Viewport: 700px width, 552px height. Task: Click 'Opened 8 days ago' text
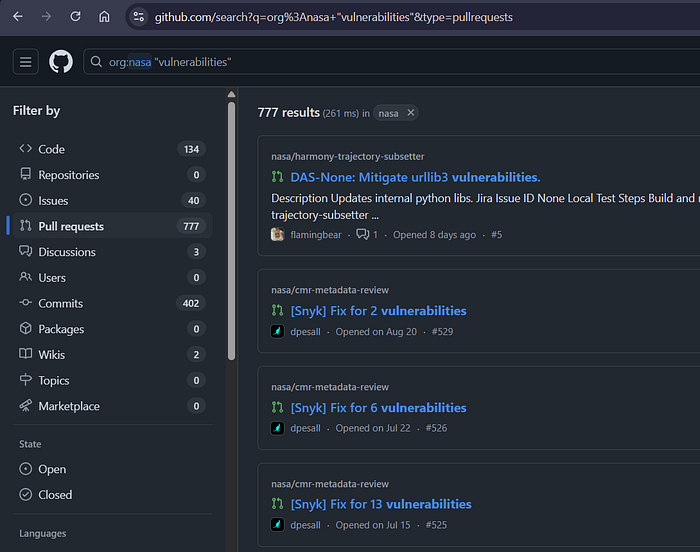pyautogui.click(x=434, y=235)
